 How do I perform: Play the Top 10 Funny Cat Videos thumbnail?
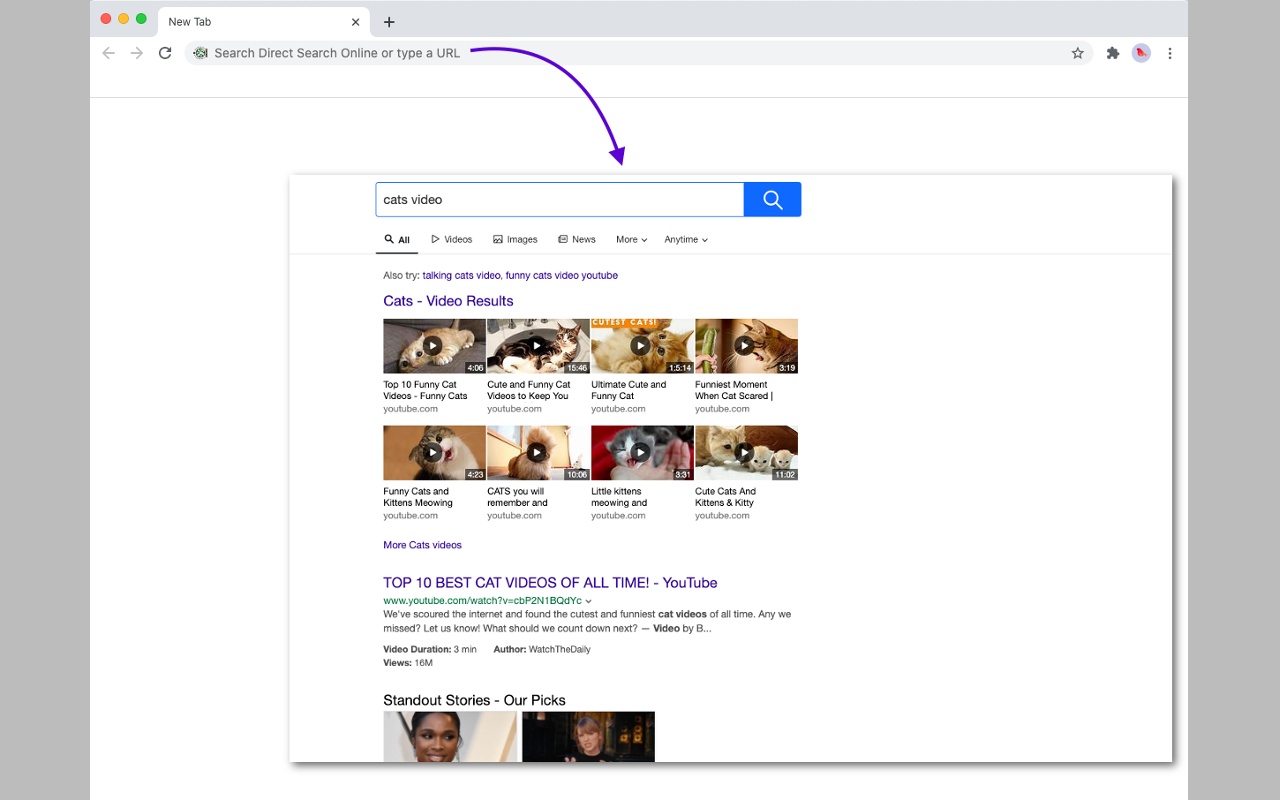[434, 345]
